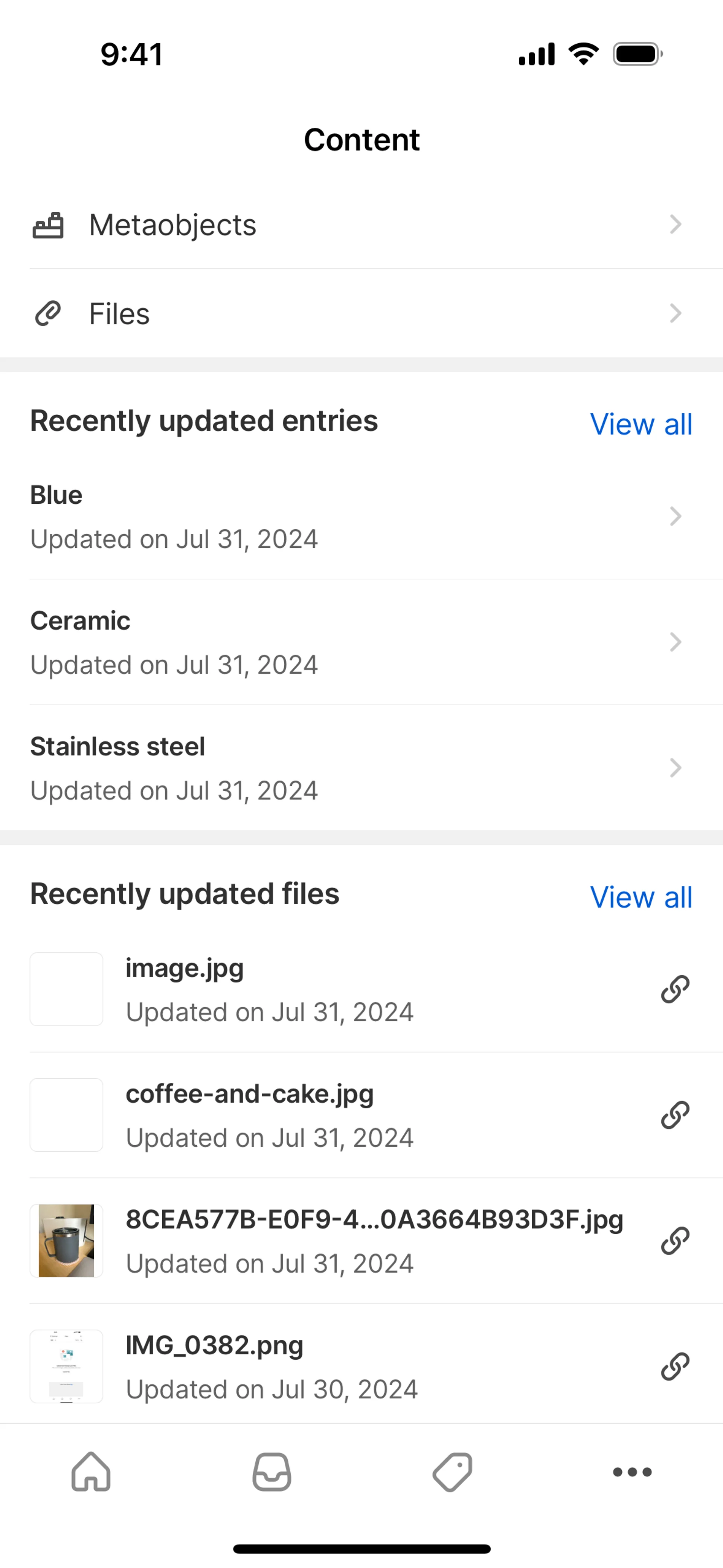The height and width of the screenshot is (1568, 723).
Task: Open the Ceramic entry chevron
Action: pos(675,642)
